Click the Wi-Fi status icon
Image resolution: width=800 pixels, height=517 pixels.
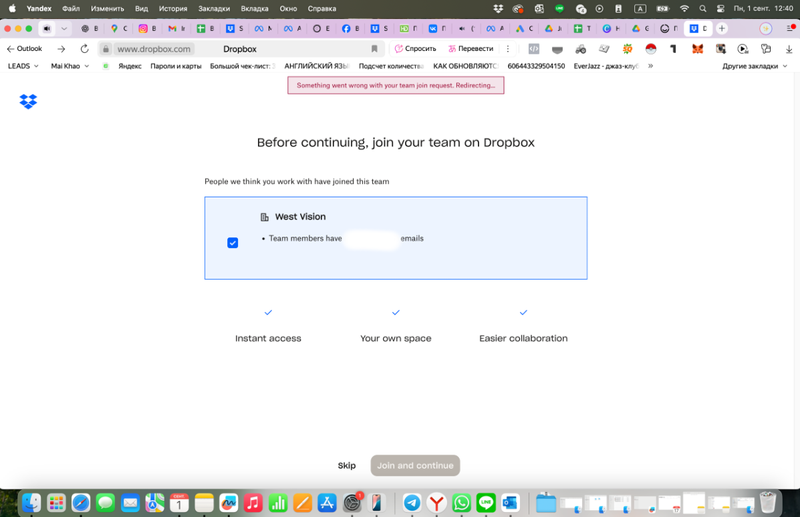point(684,9)
